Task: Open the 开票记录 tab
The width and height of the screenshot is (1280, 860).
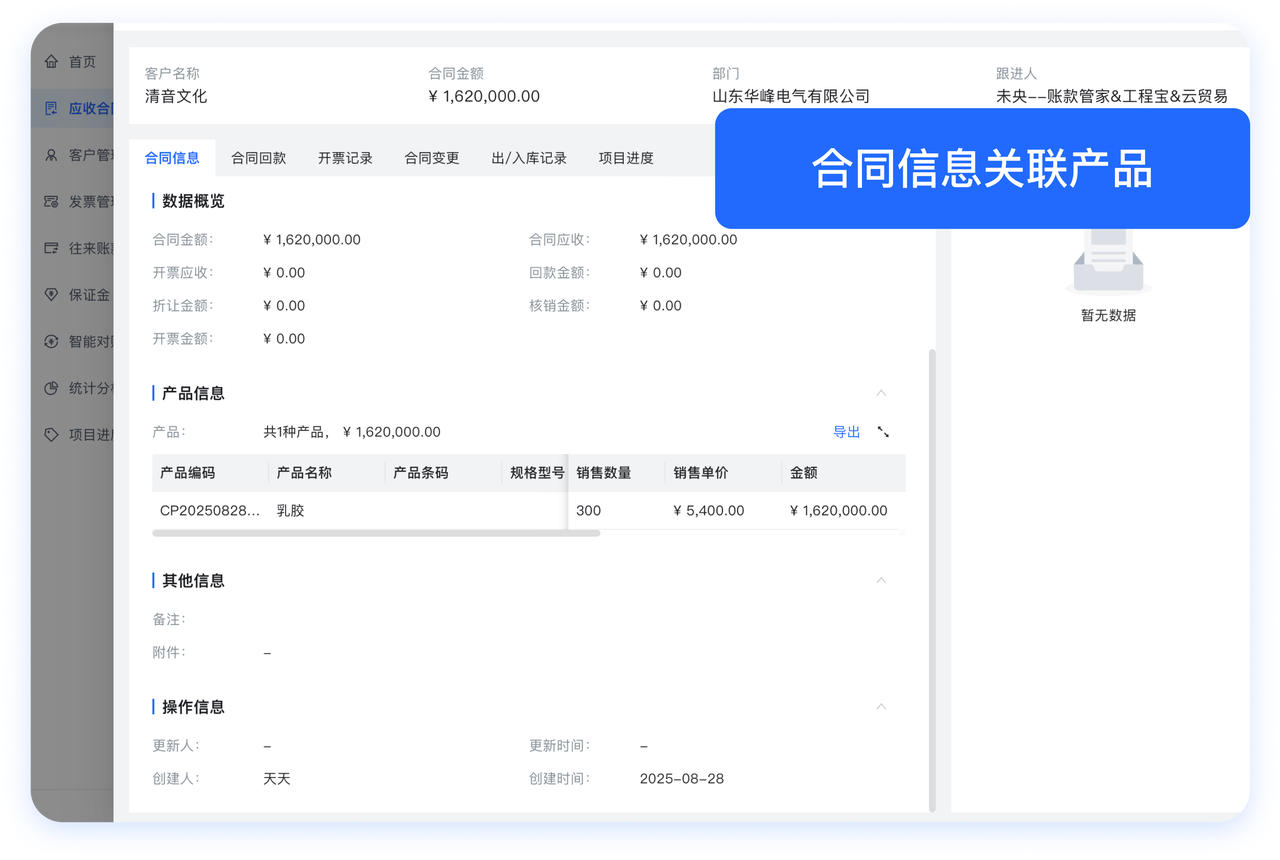Action: [345, 158]
